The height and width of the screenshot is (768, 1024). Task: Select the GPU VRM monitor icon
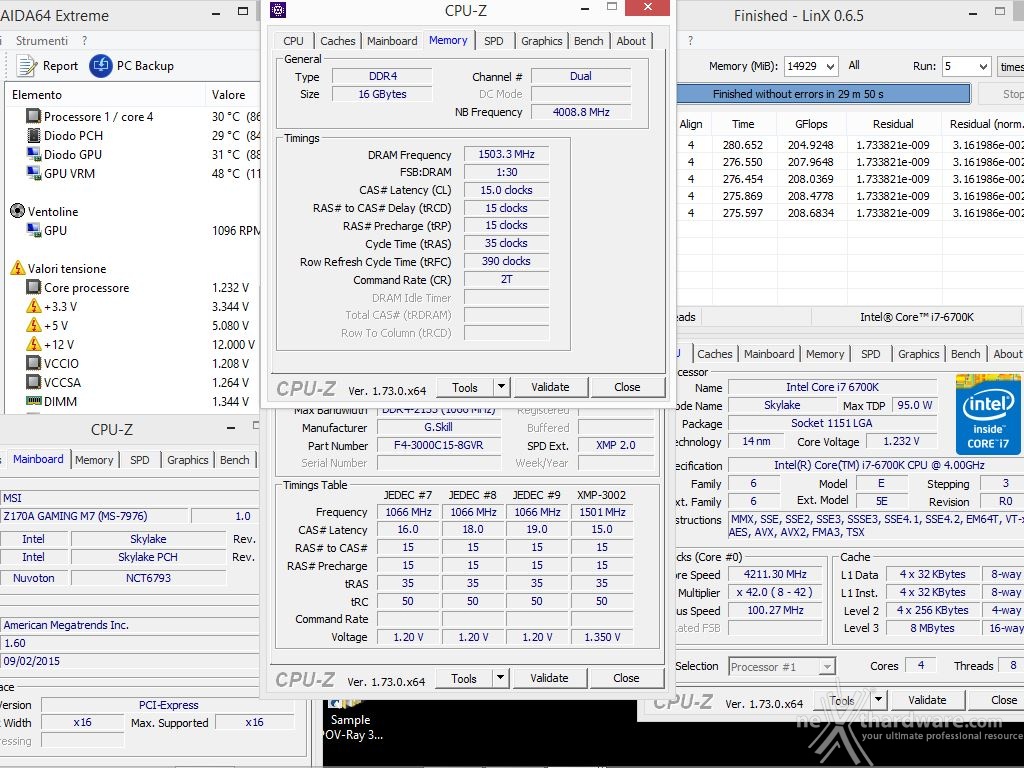pos(33,173)
